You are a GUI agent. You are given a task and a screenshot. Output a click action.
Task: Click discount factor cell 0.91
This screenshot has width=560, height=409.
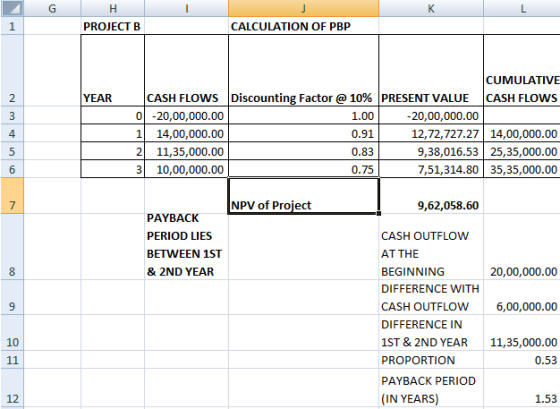coord(304,133)
